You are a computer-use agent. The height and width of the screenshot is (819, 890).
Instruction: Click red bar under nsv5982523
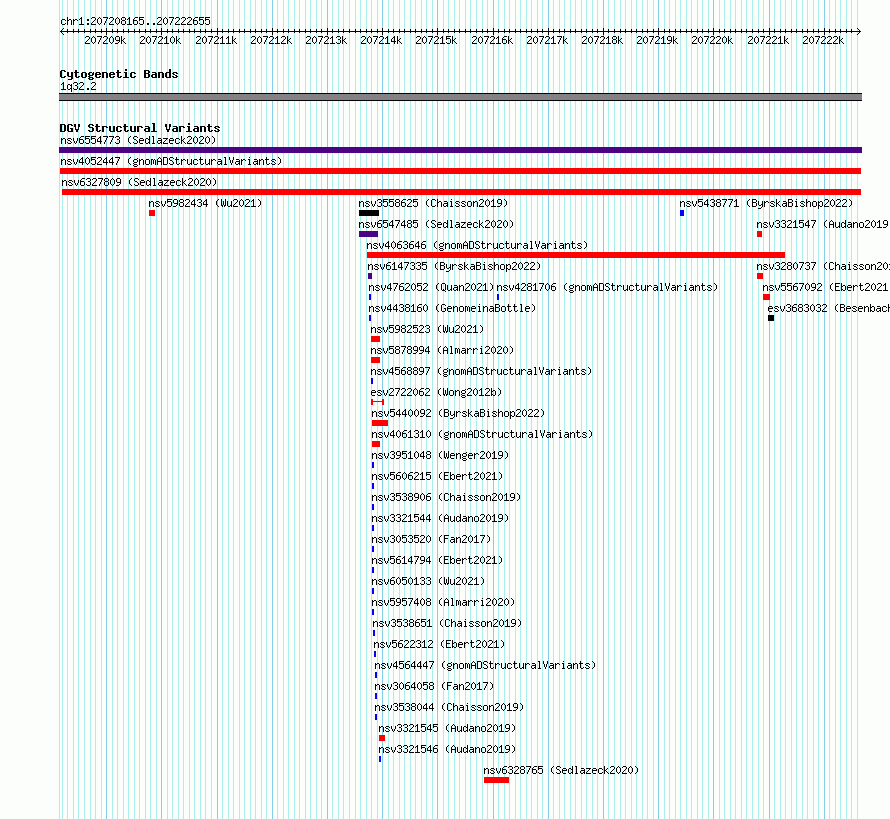tap(375, 339)
